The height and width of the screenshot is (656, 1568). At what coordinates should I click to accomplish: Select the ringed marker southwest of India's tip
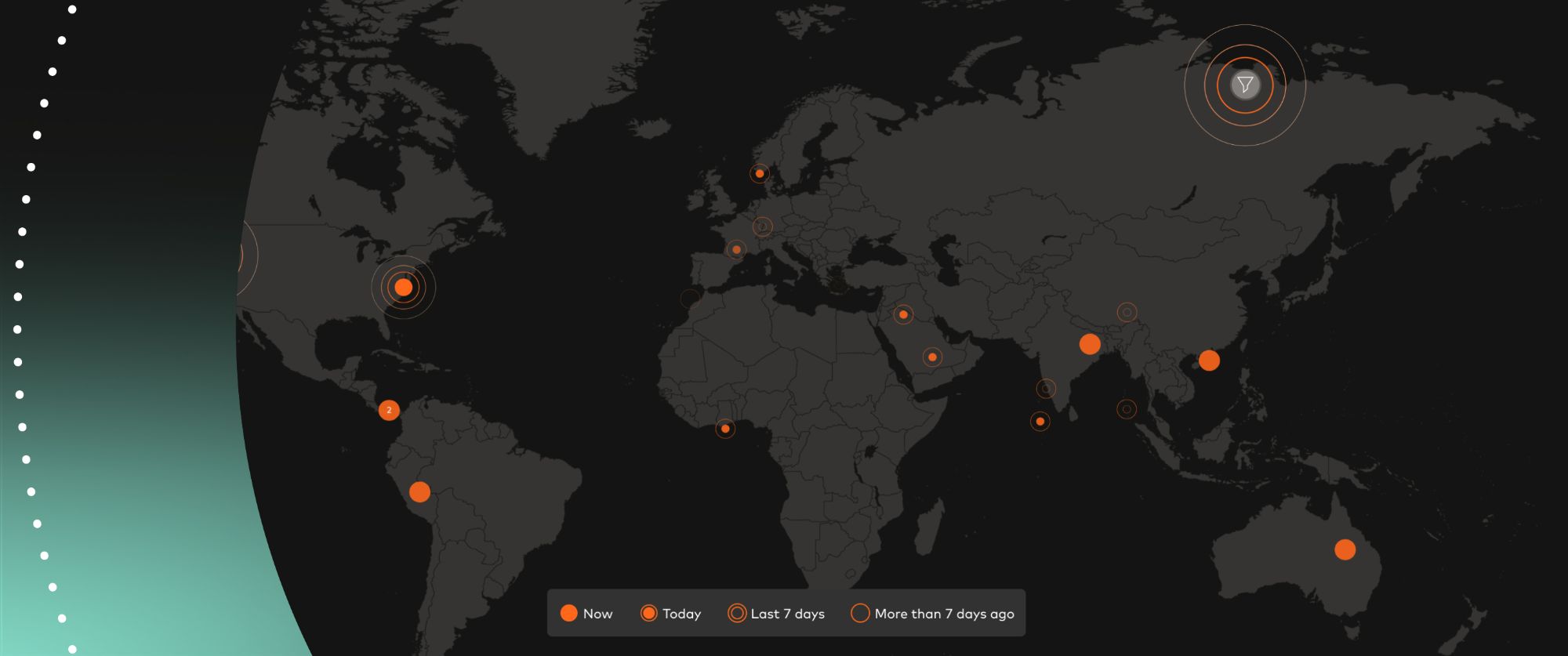tap(1040, 422)
